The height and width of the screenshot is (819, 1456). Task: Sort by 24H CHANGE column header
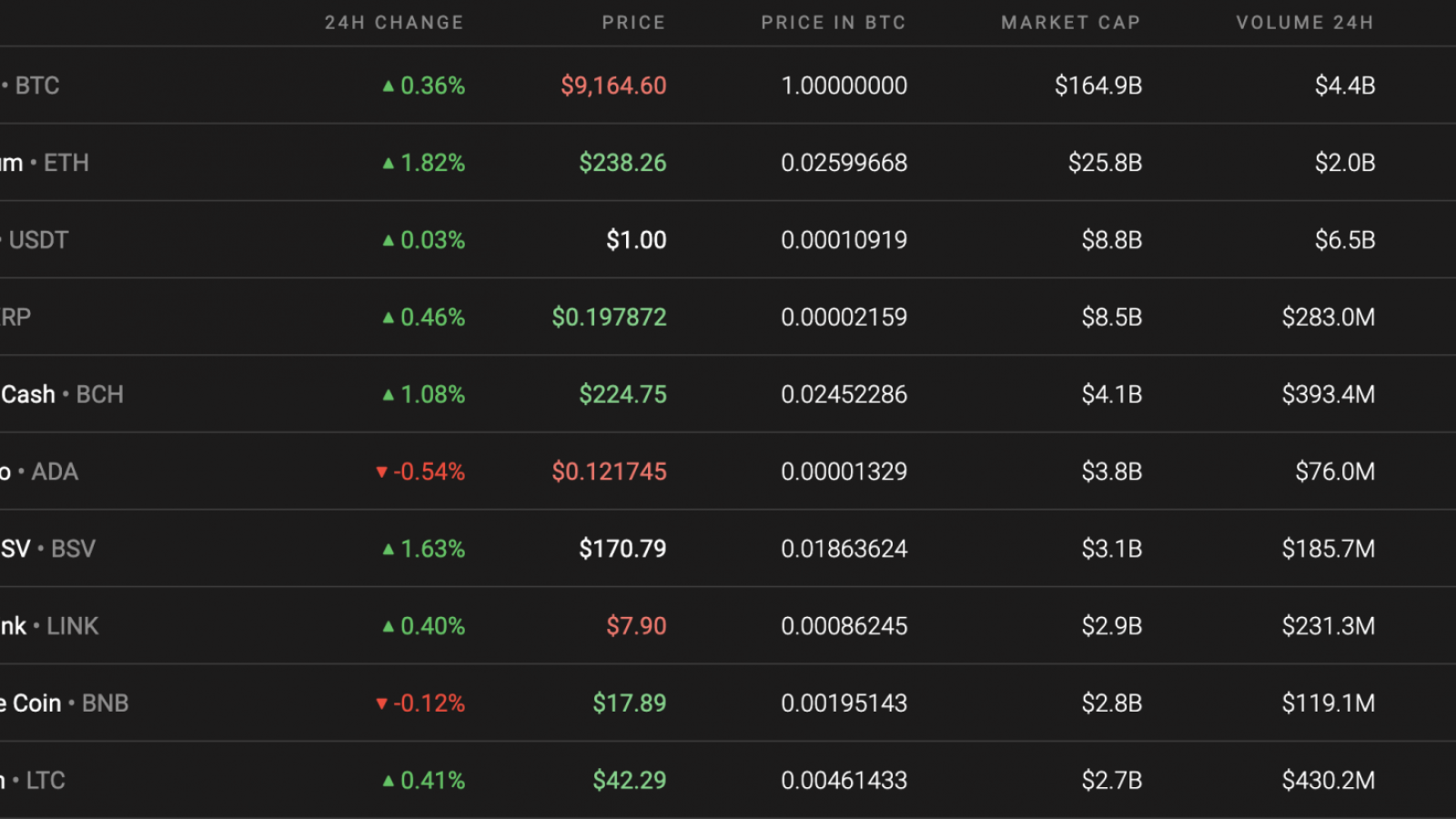tap(394, 23)
